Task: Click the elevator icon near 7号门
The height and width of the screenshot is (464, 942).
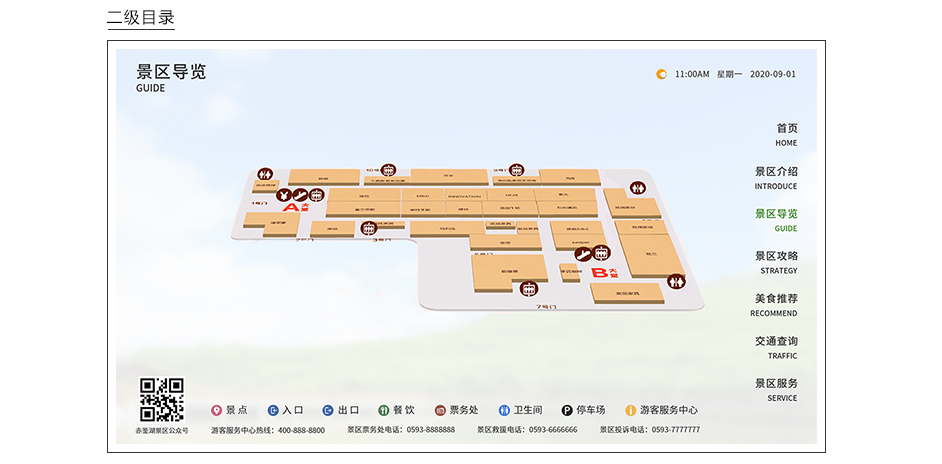Action: (x=529, y=289)
